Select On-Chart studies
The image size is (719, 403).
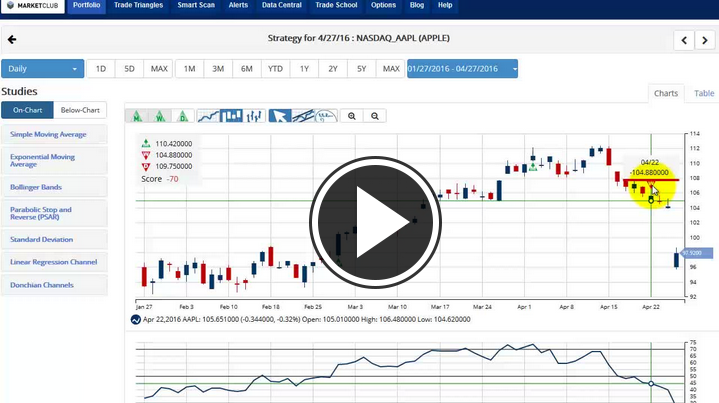tap(28, 110)
